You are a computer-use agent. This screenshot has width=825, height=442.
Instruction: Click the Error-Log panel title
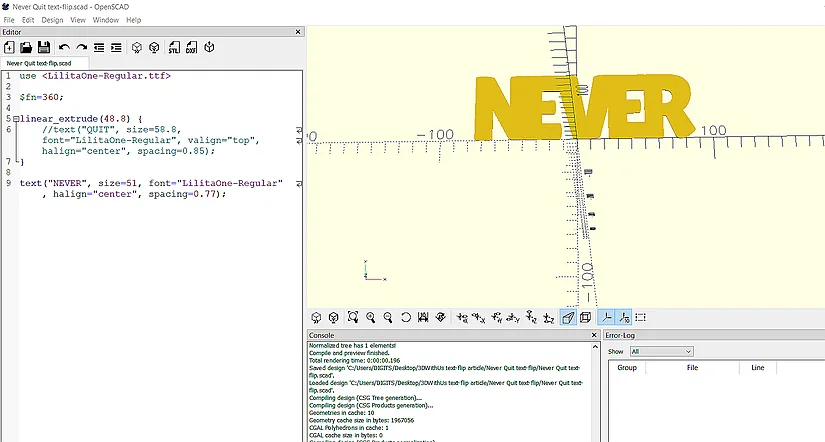(x=620, y=335)
